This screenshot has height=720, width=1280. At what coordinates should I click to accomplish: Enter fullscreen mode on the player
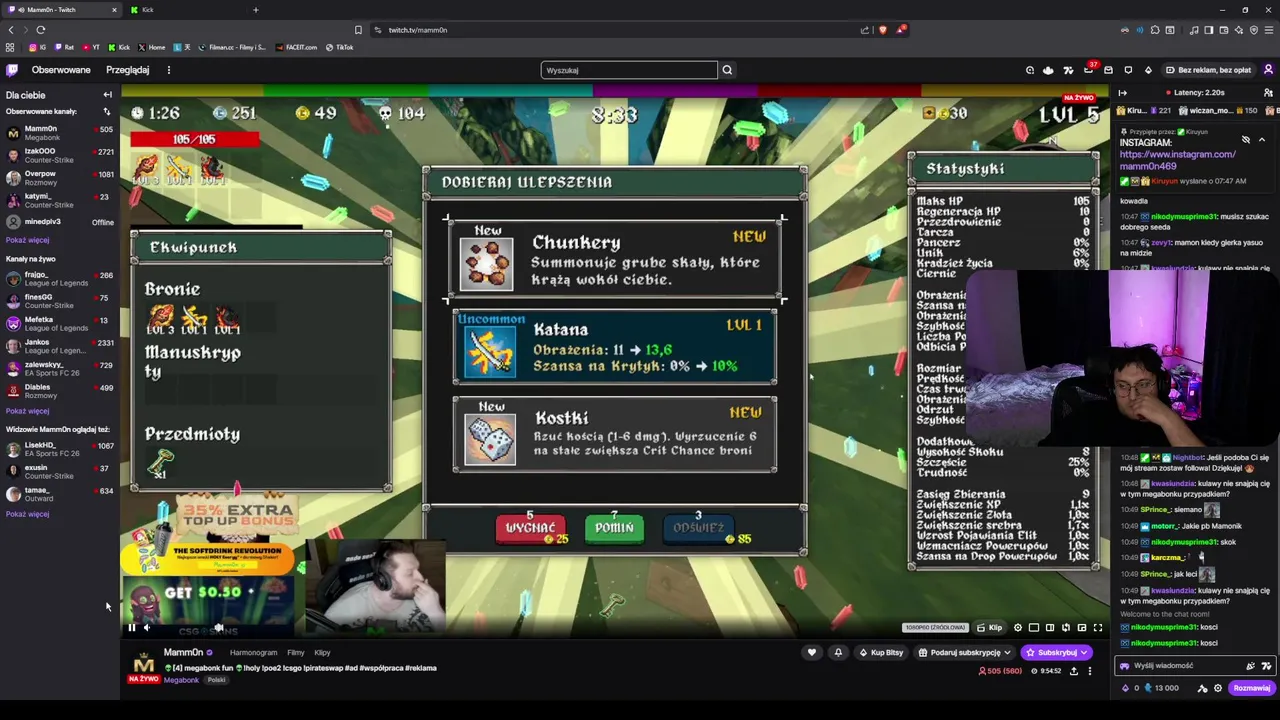1098,628
